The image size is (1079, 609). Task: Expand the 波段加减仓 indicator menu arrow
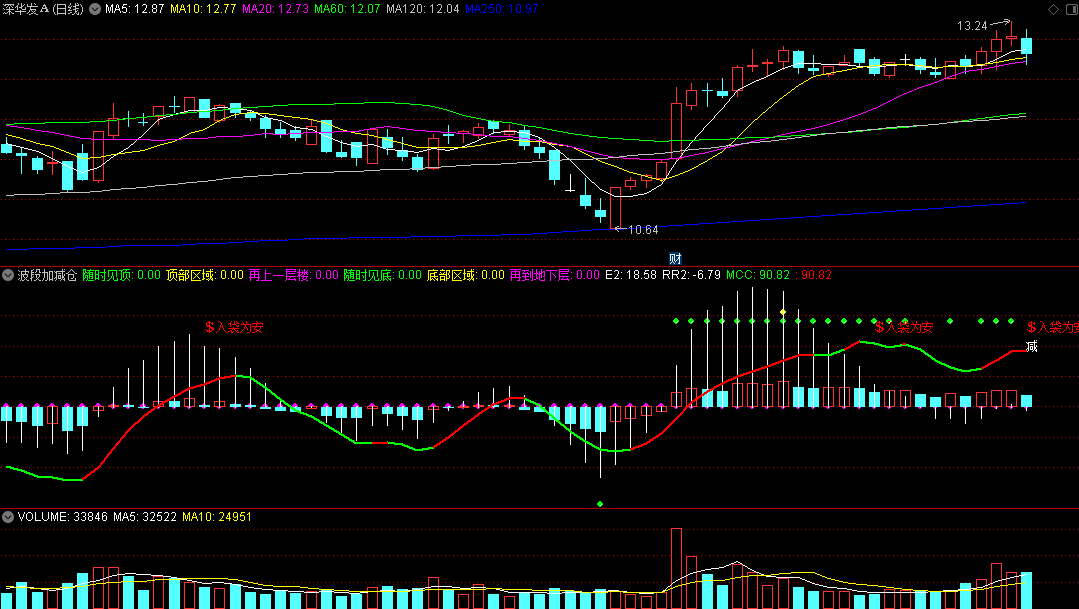pos(8,275)
